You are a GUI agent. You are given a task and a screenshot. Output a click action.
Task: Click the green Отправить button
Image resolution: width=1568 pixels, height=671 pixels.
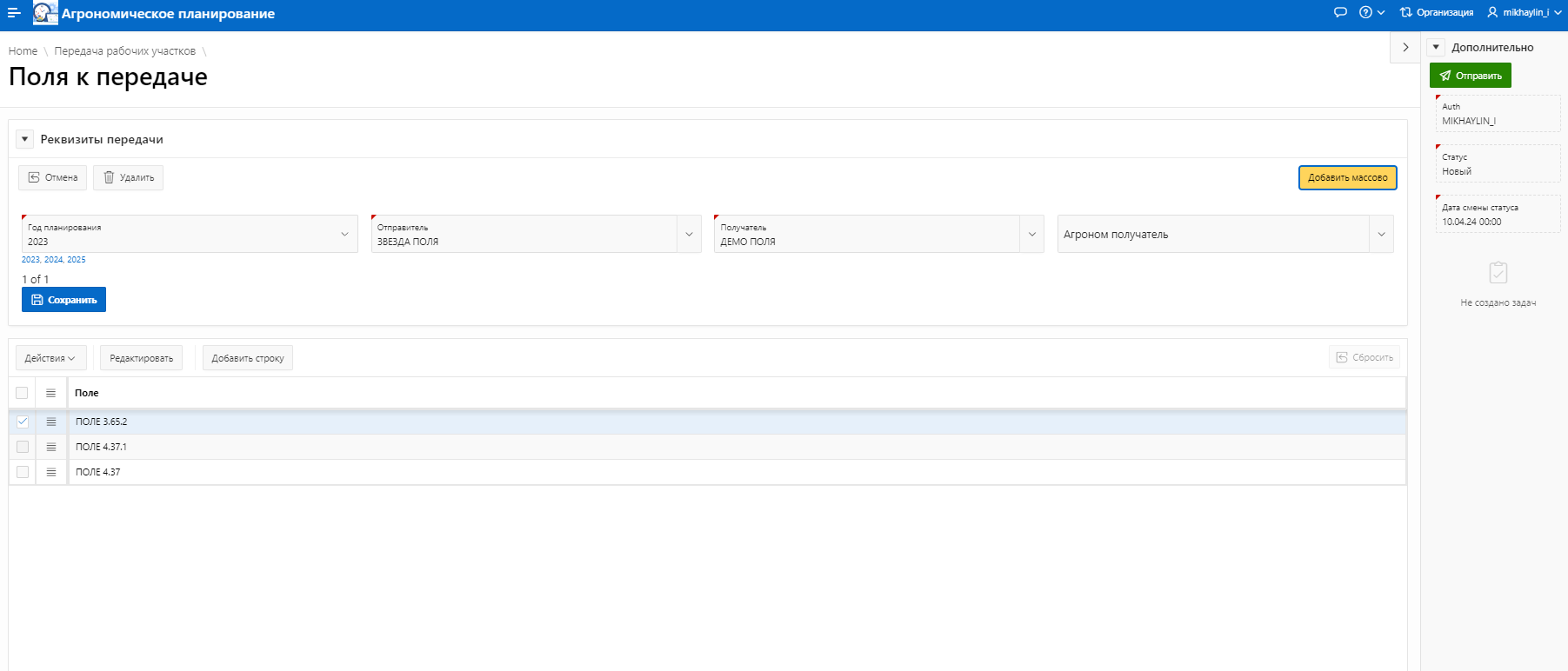pos(1470,76)
